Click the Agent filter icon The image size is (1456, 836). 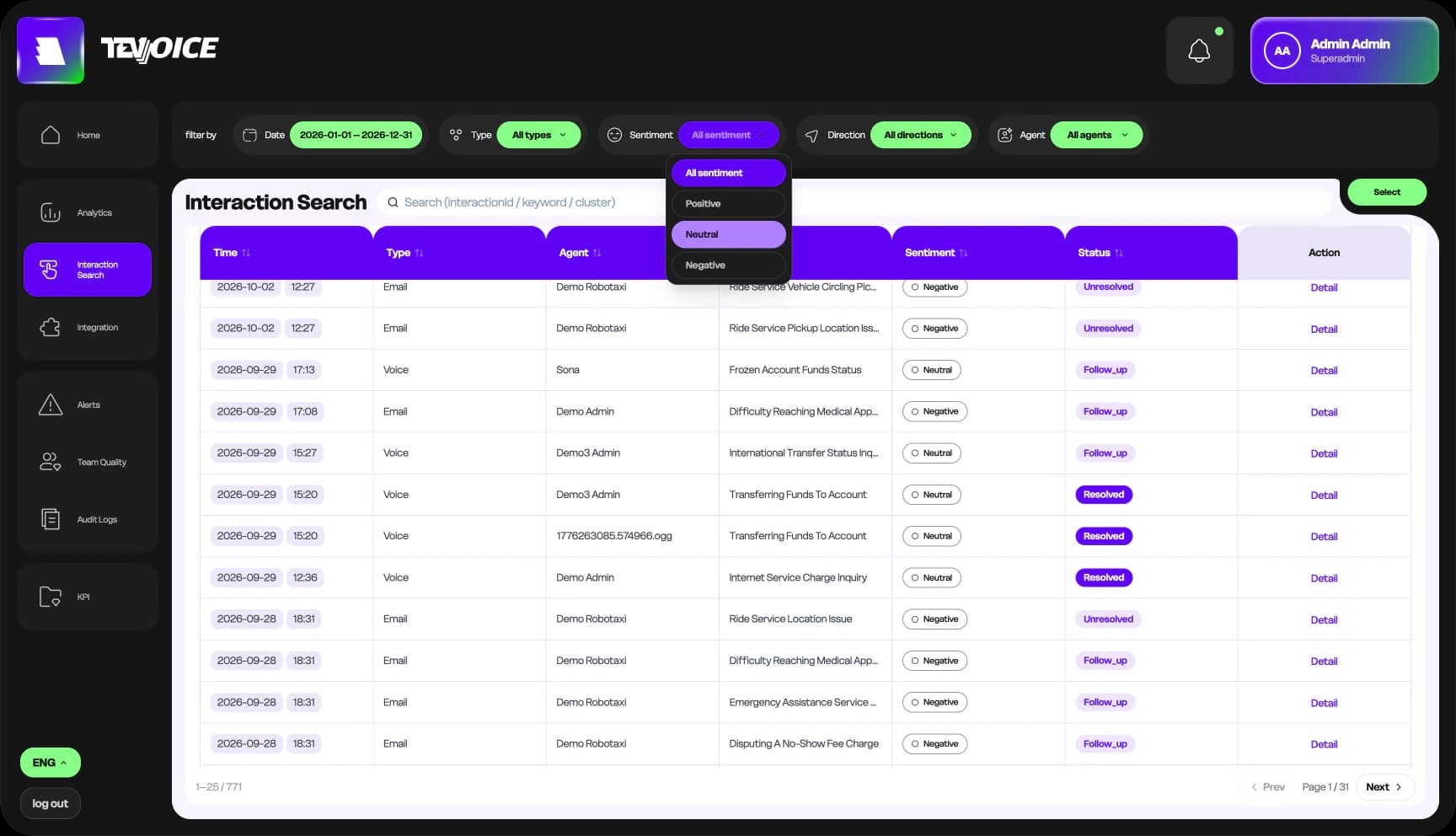tap(1004, 135)
